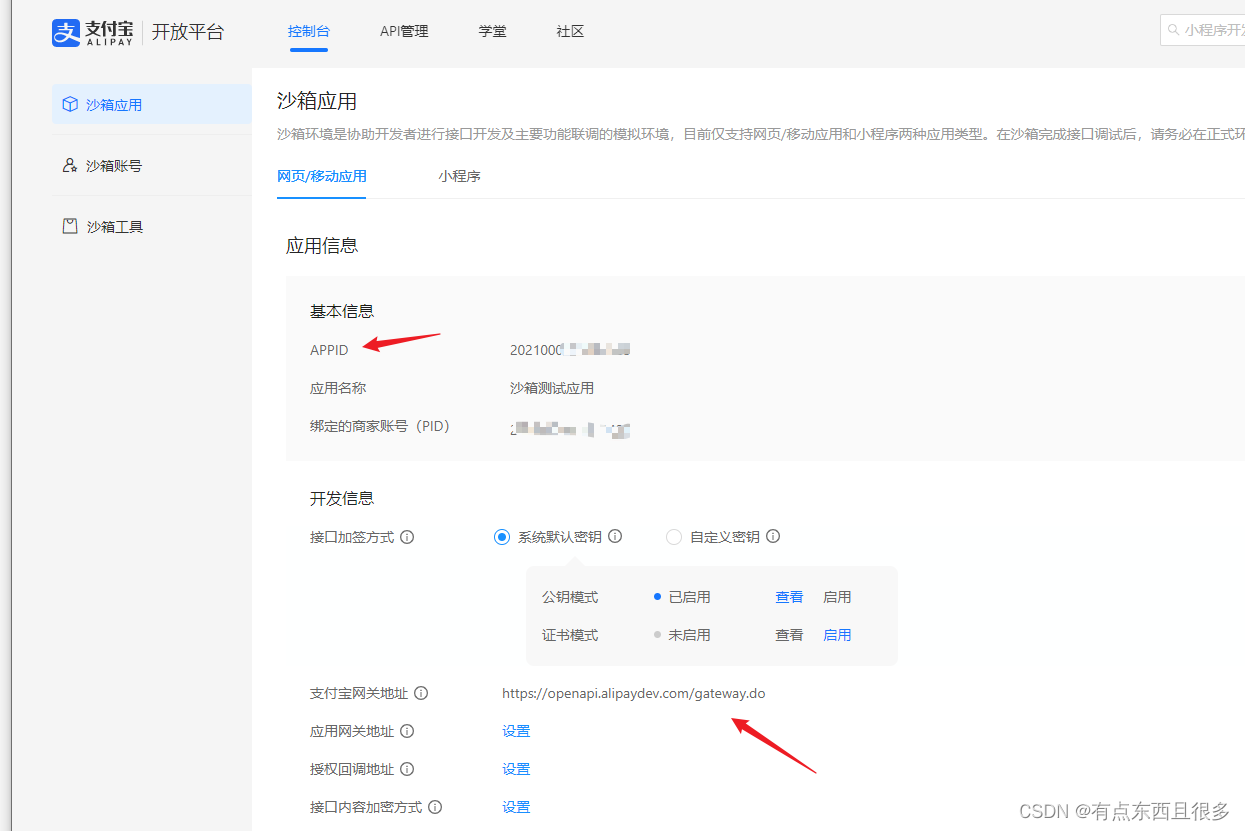Open the 控制台 top navigation tab
This screenshot has height=831, width=1245.
pyautogui.click(x=308, y=31)
